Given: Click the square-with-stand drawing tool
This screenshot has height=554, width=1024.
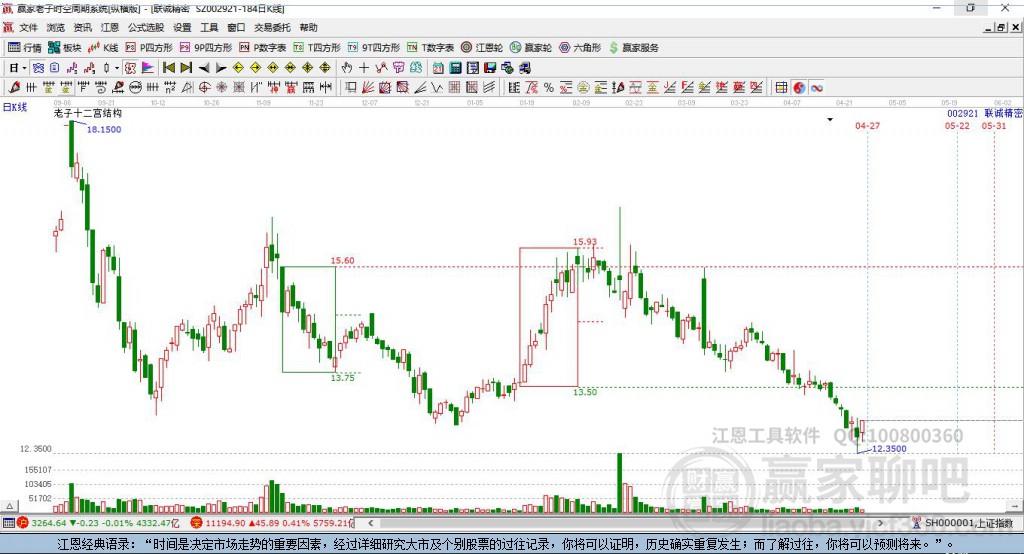Looking at the screenshot, I should click(x=351, y=87).
